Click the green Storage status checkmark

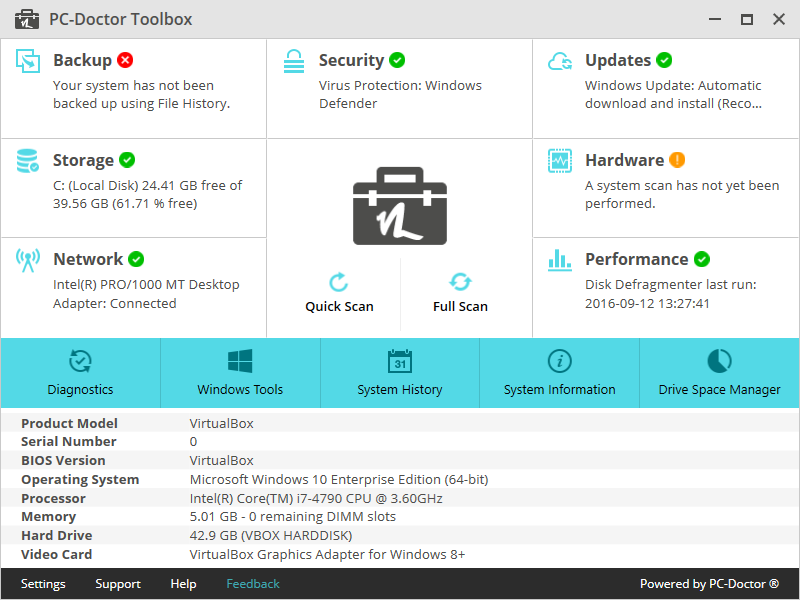pos(127,160)
